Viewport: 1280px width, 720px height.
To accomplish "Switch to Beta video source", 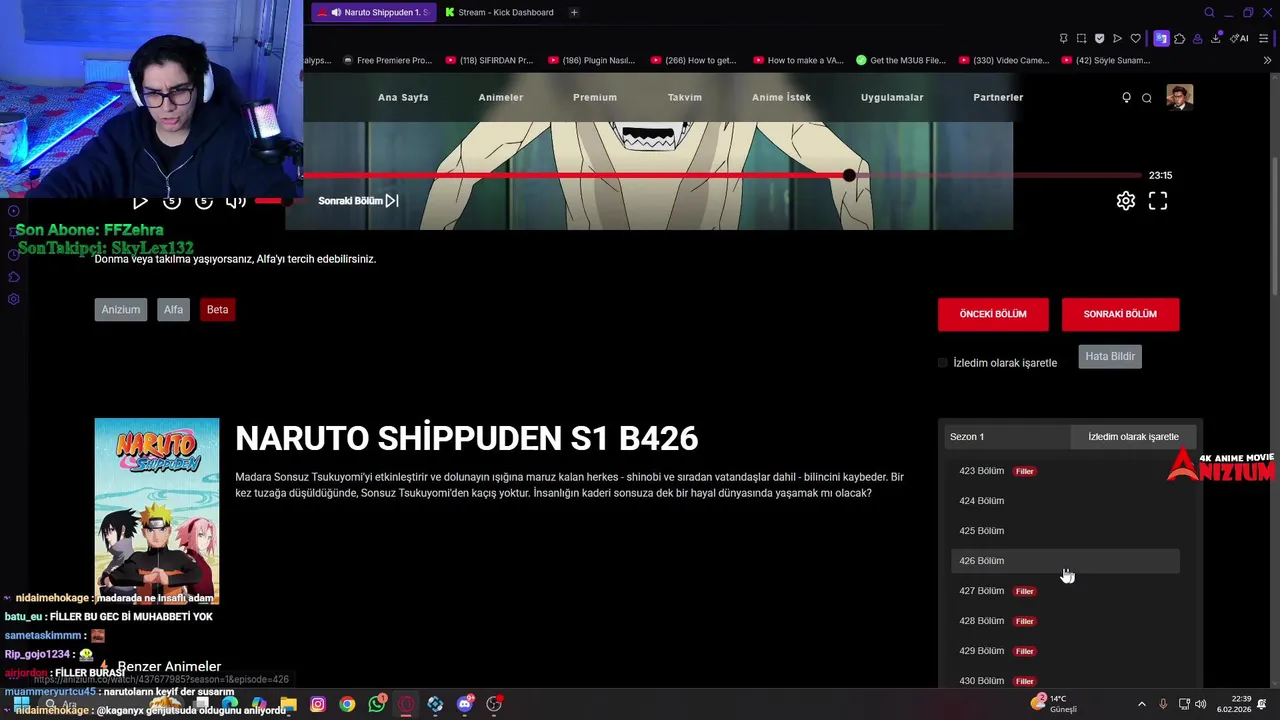I will click(217, 310).
